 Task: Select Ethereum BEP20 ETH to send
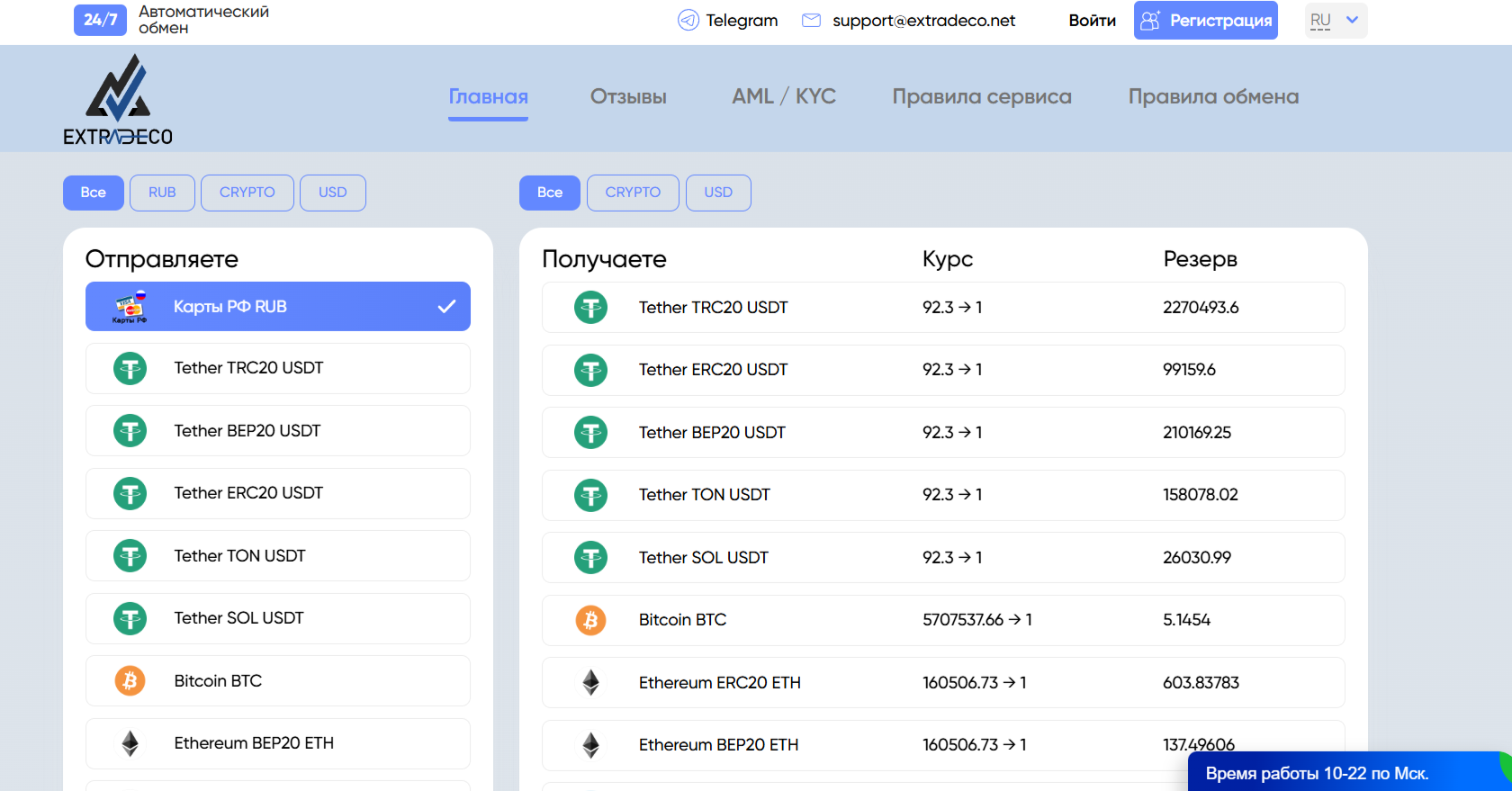[x=278, y=743]
